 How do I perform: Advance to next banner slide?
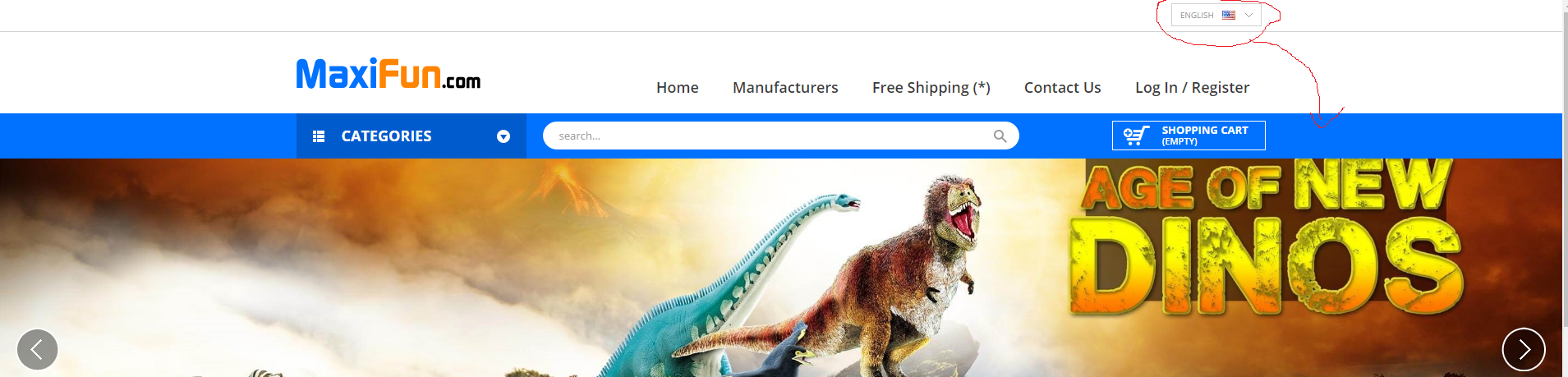[1524, 350]
